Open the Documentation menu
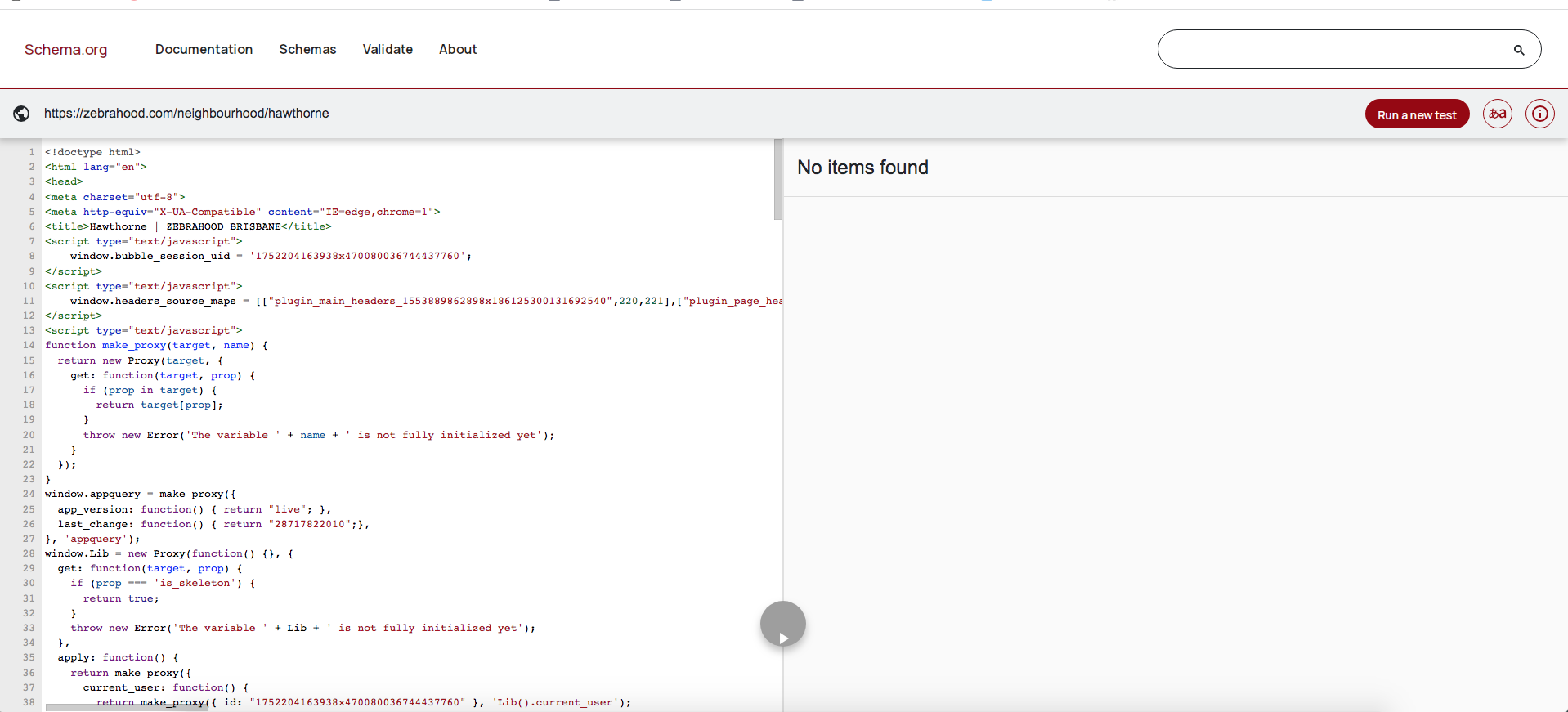The image size is (1568, 712). 204,49
